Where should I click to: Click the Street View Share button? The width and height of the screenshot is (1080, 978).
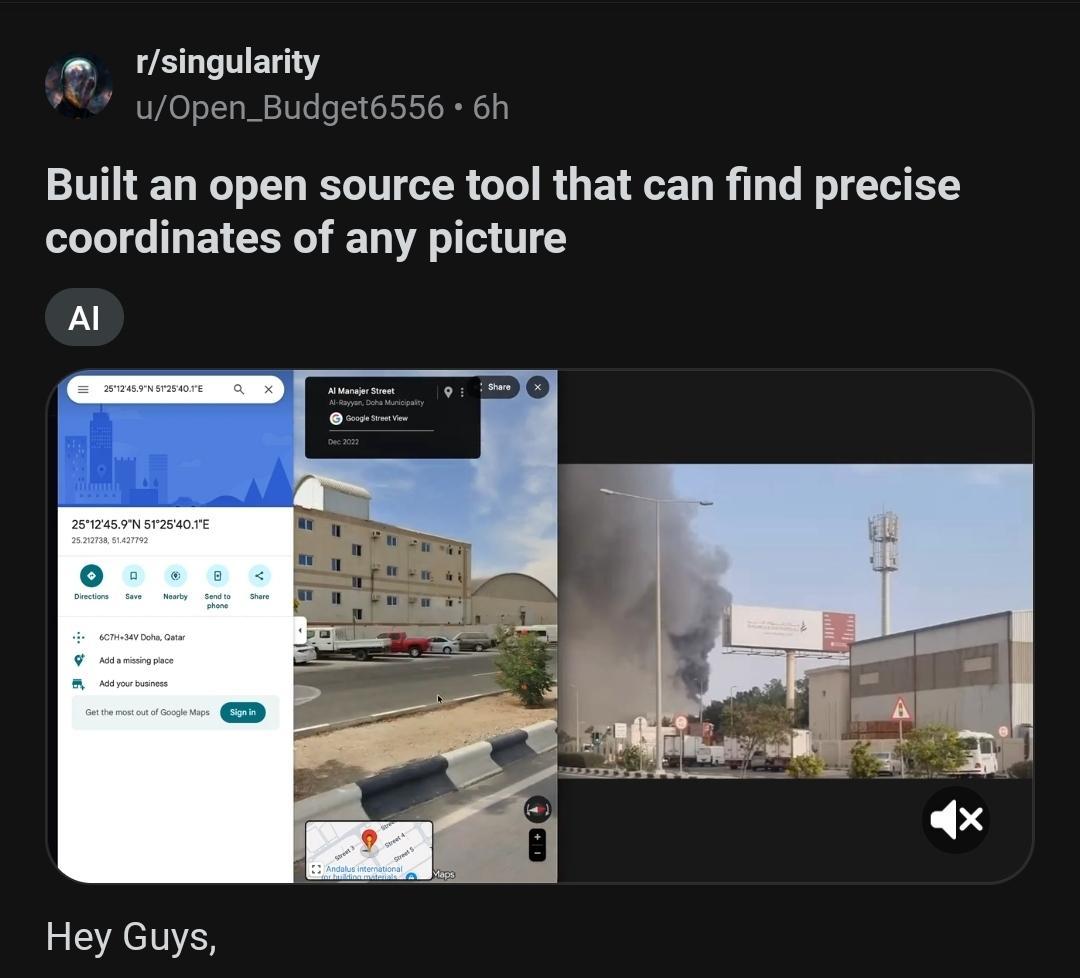coord(497,387)
